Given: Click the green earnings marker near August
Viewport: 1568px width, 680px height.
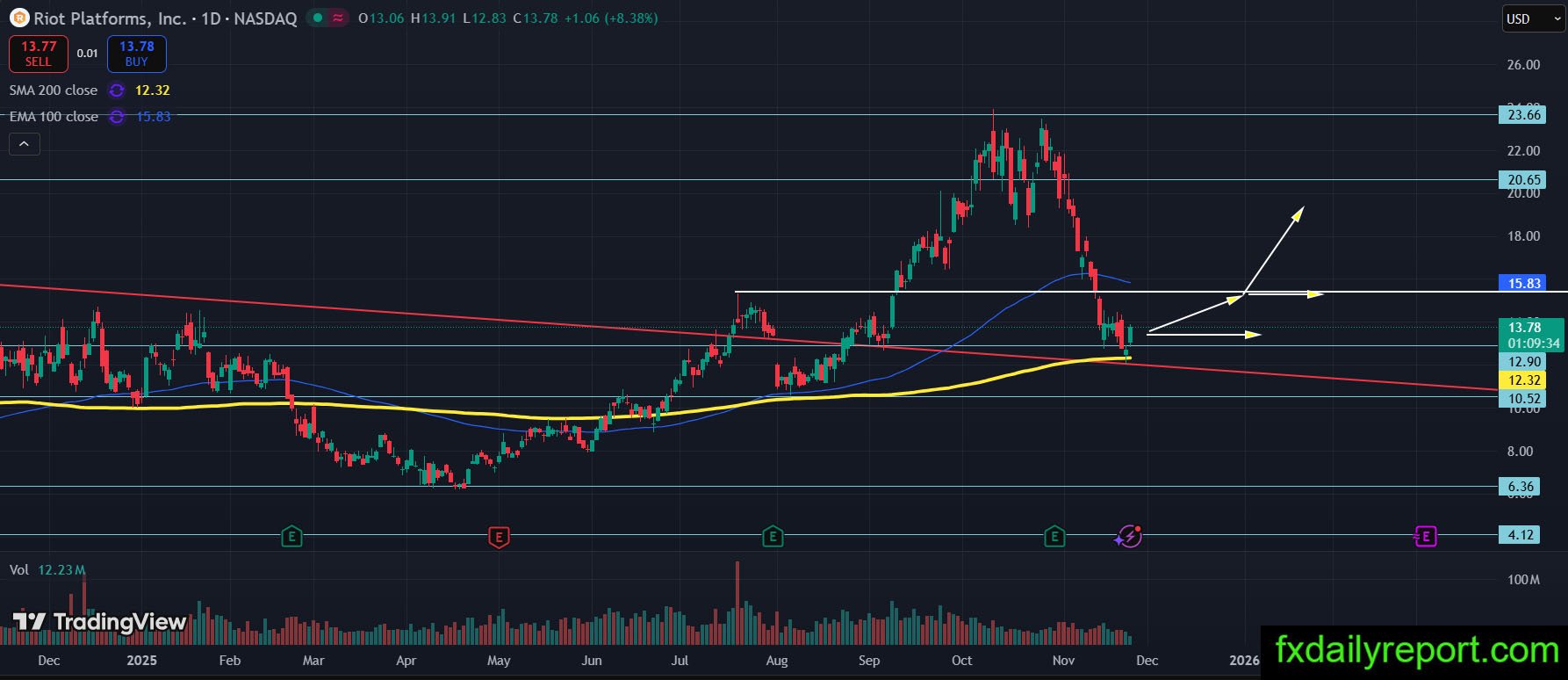Looking at the screenshot, I should [x=773, y=536].
